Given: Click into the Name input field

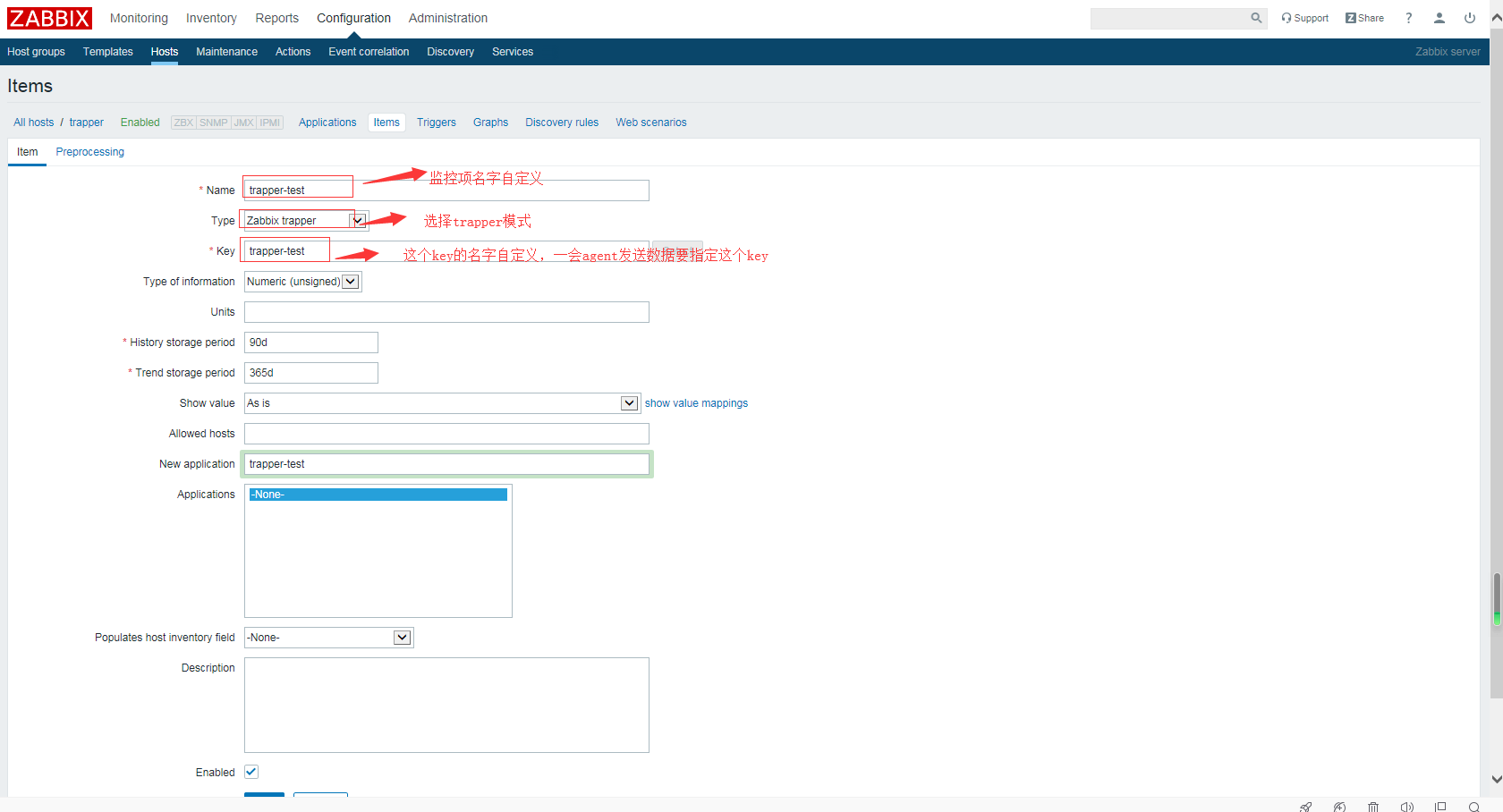Looking at the screenshot, I should 446,190.
